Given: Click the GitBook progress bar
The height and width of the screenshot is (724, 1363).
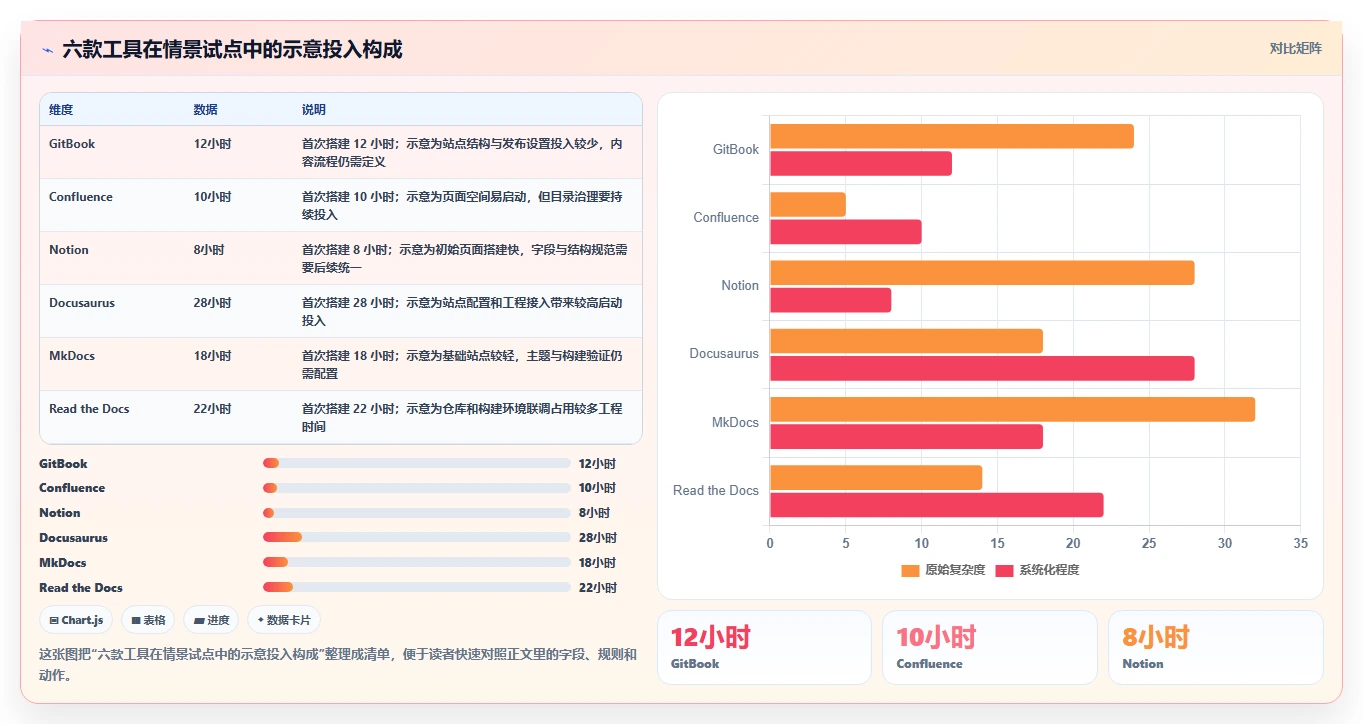Looking at the screenshot, I should coord(416,464).
